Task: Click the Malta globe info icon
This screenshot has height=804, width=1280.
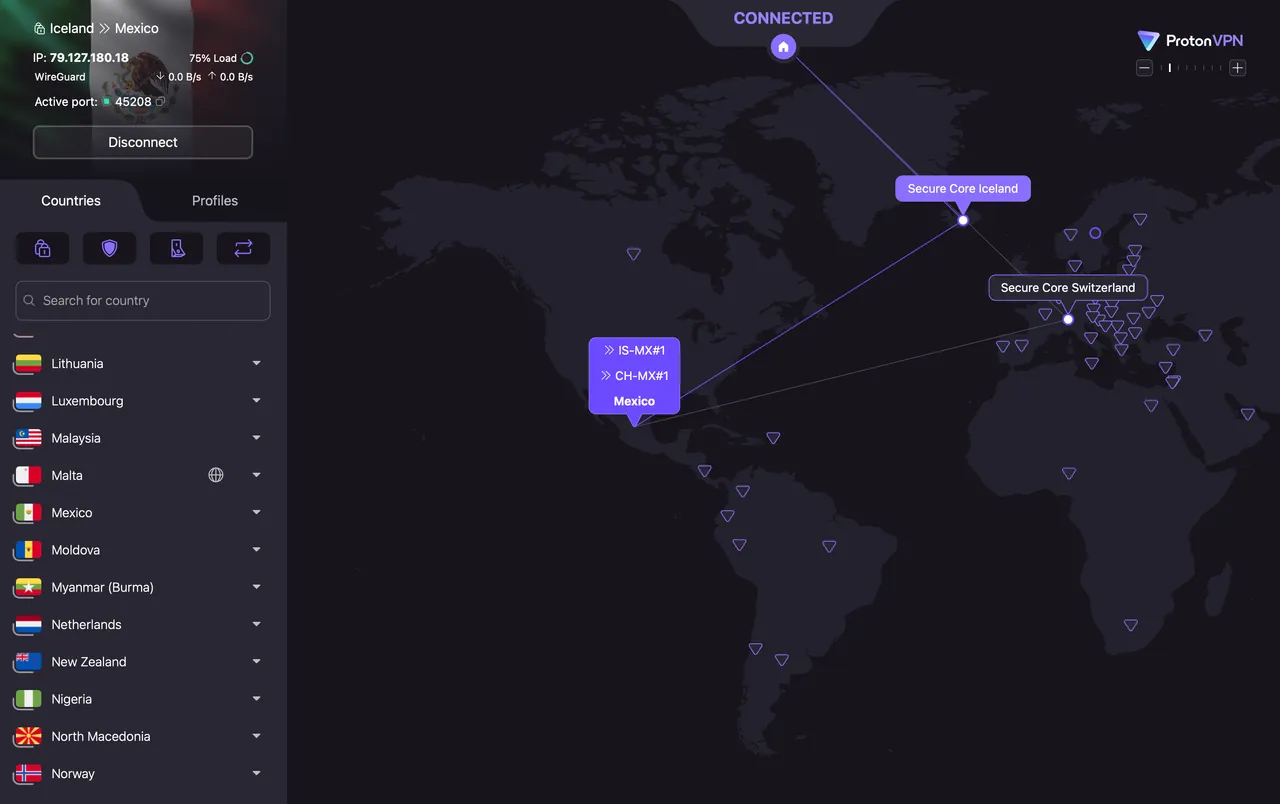Action: click(216, 475)
